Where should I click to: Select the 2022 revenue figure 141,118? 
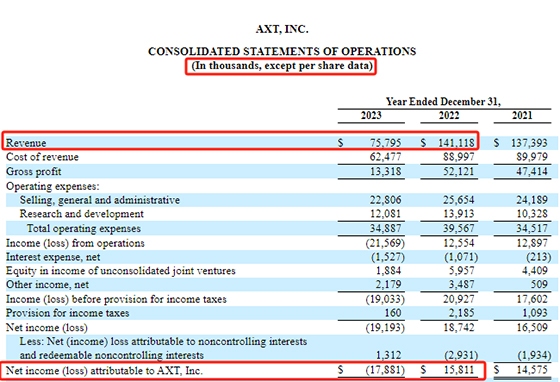click(456, 143)
